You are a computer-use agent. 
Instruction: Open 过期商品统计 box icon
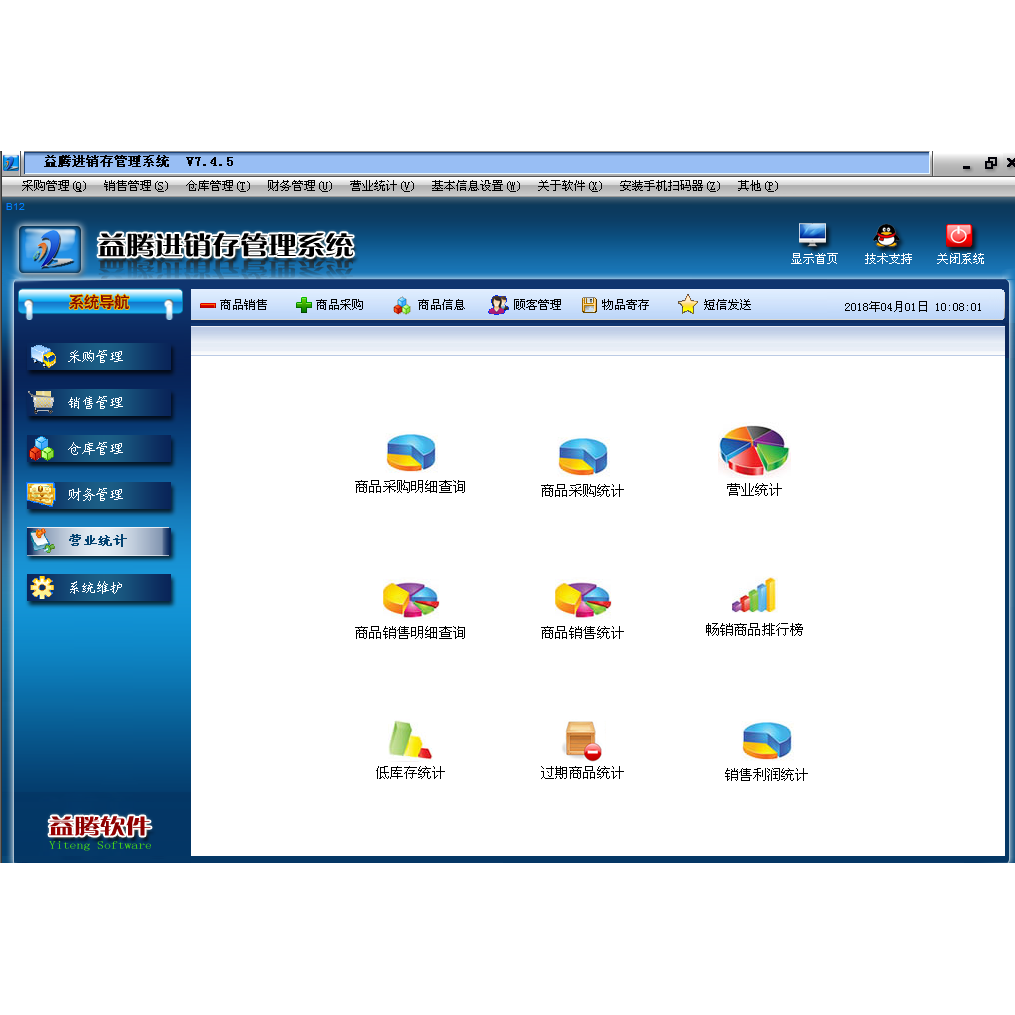pos(583,740)
